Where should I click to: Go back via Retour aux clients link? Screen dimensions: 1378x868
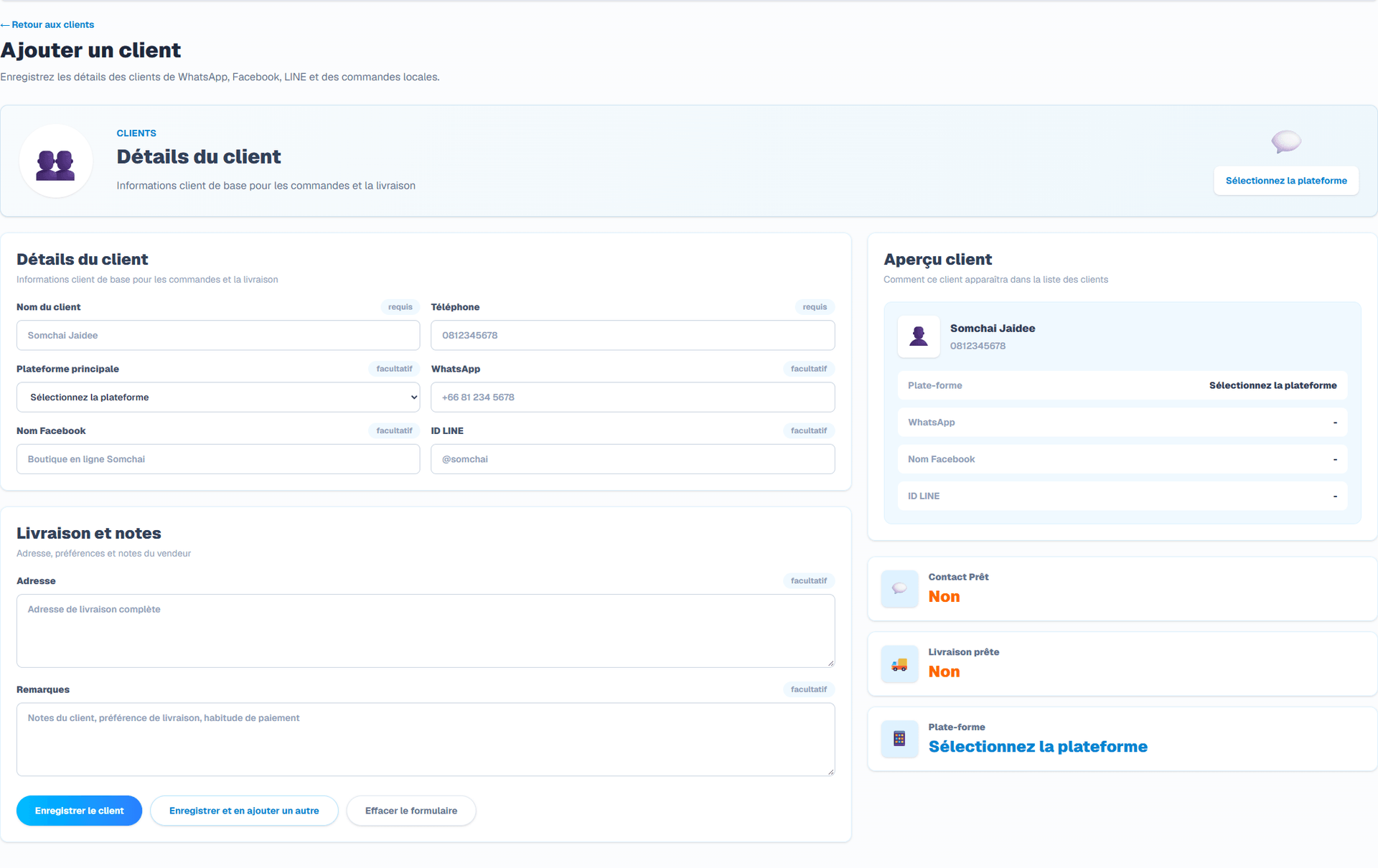pyautogui.click(x=47, y=24)
